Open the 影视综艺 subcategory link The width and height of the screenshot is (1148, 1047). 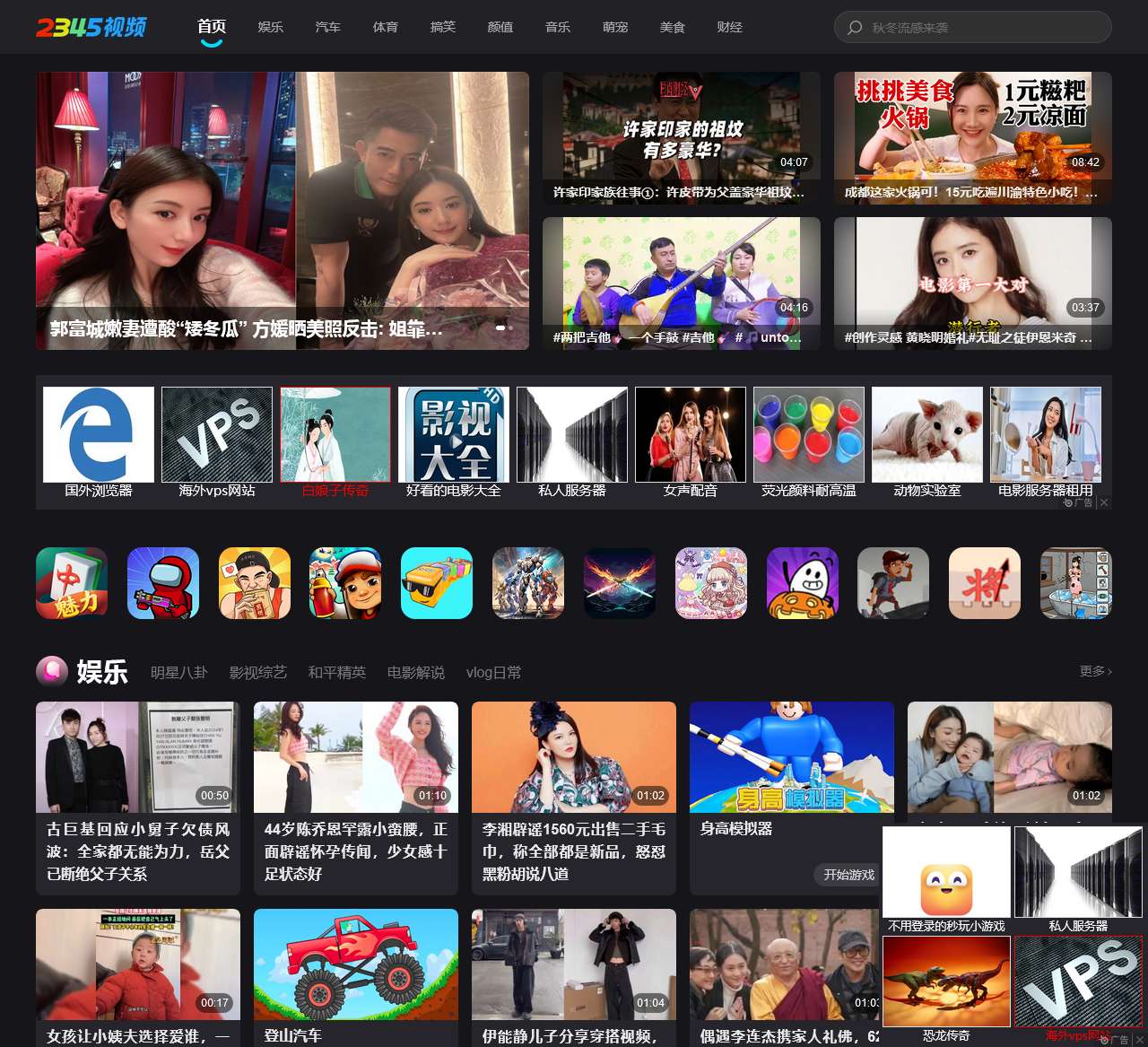click(x=257, y=672)
